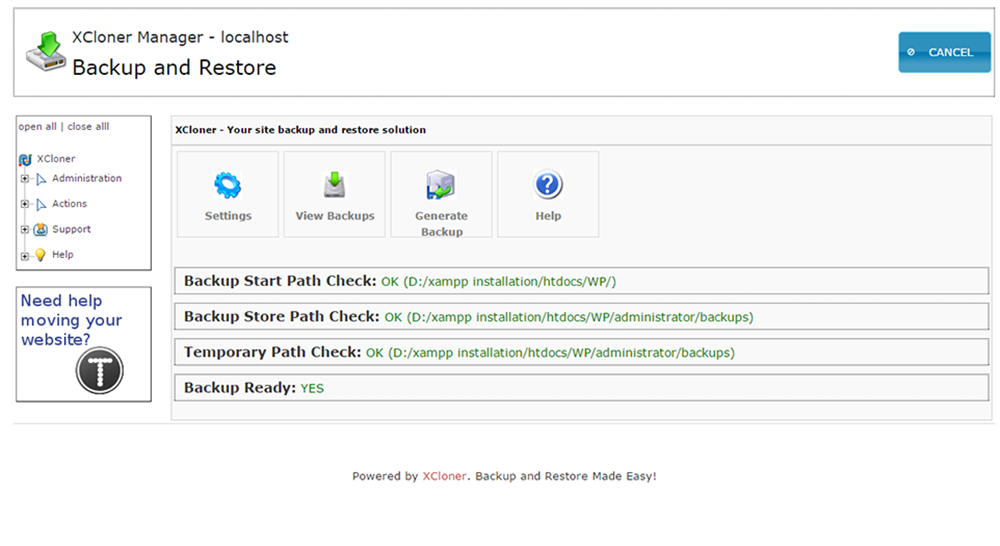Click 'Need help moving your website?' banner
Image resolution: width=1000 pixels, height=546 pixels.
pyautogui.click(x=84, y=344)
